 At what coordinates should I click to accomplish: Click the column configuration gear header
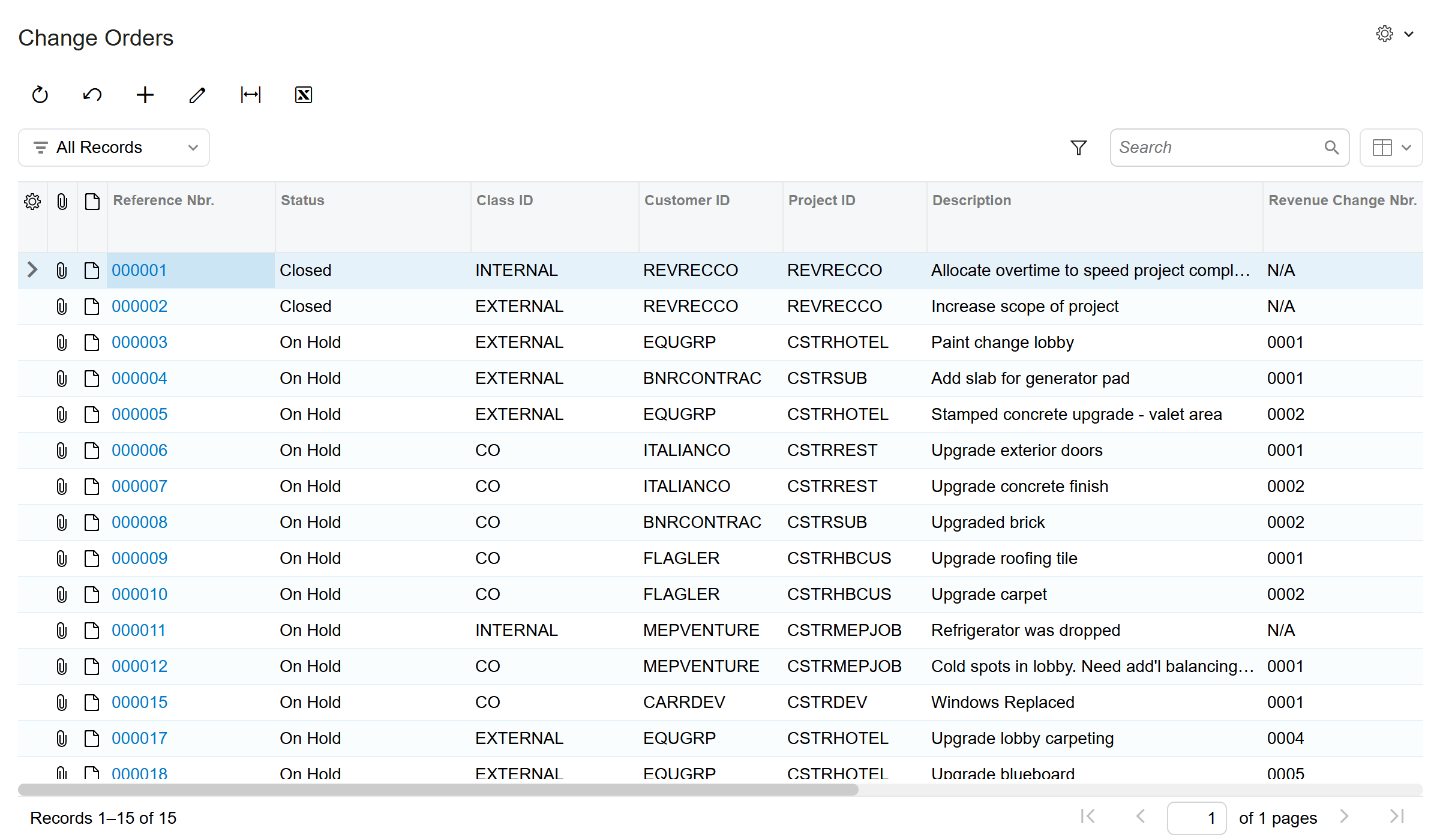pos(32,202)
